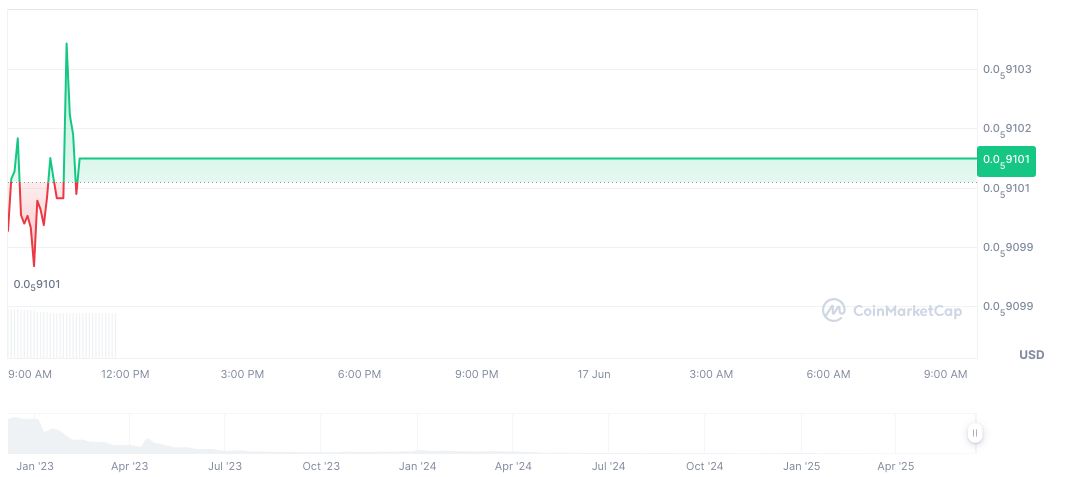Click the volume bars under the chart
1072x477 pixels.
click(62, 334)
